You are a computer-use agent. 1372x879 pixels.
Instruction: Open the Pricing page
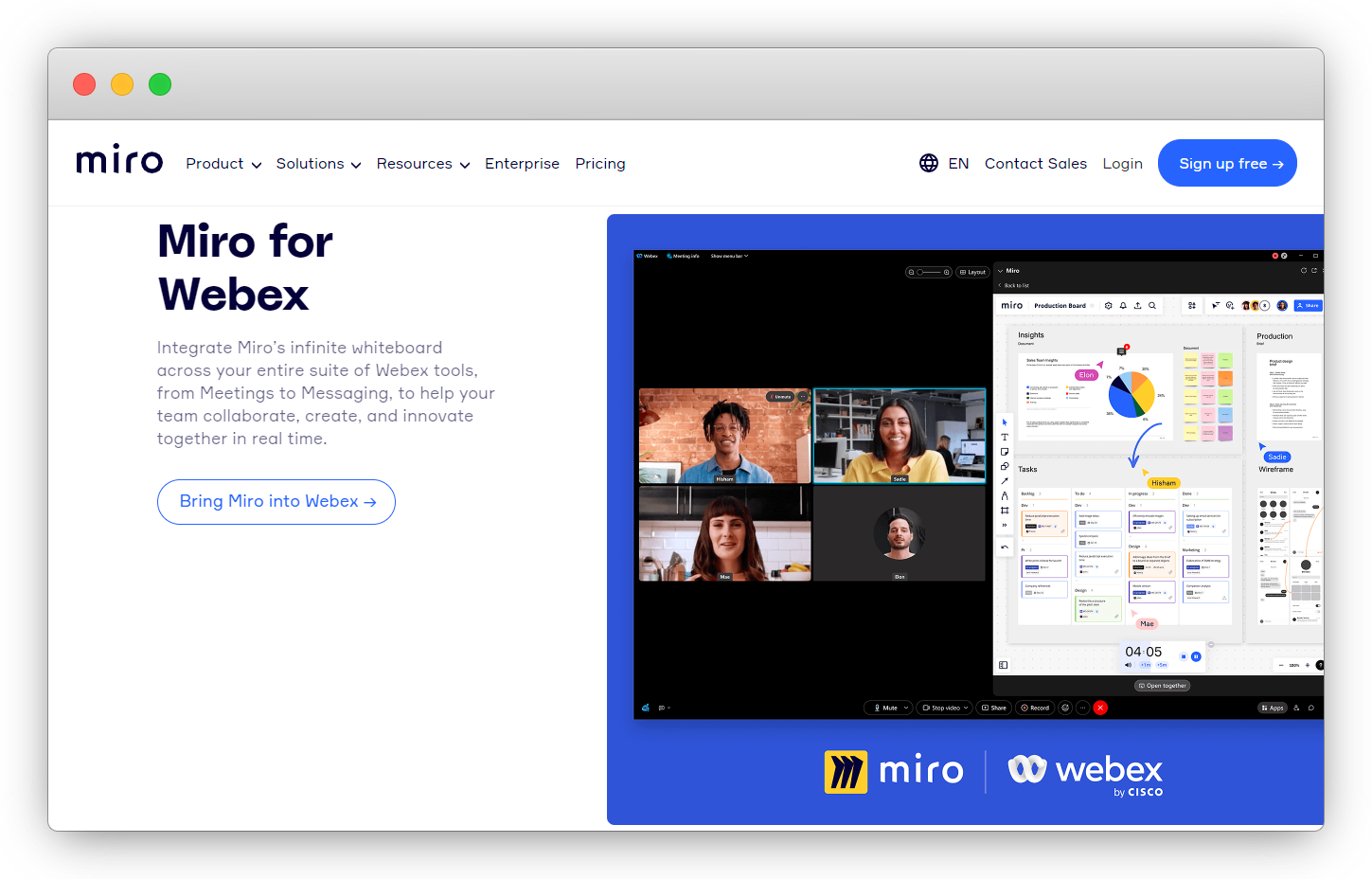click(600, 164)
